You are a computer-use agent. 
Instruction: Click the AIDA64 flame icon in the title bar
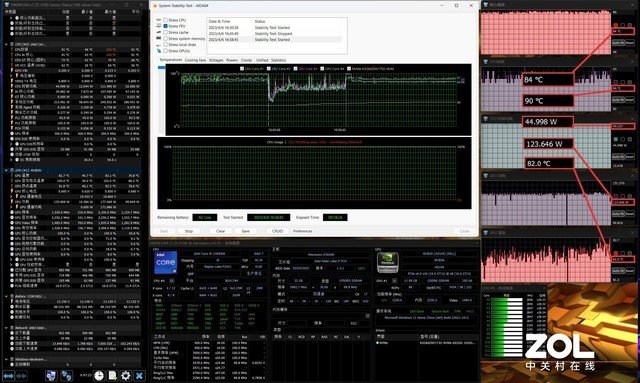tap(155, 6)
